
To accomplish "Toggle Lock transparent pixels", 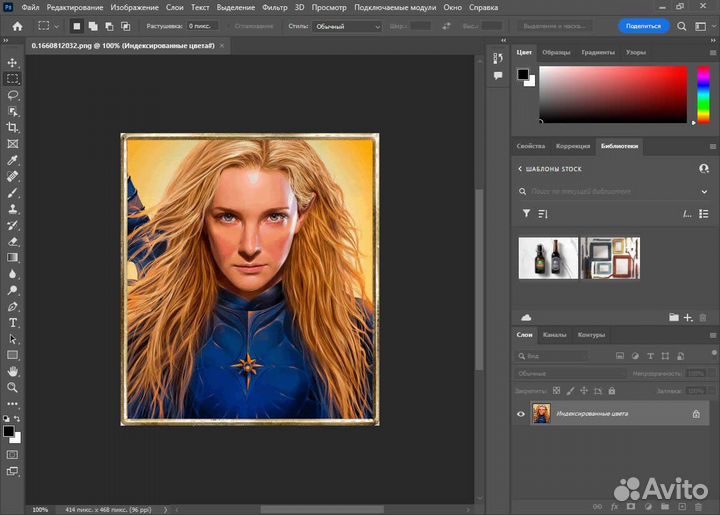I will point(557,391).
